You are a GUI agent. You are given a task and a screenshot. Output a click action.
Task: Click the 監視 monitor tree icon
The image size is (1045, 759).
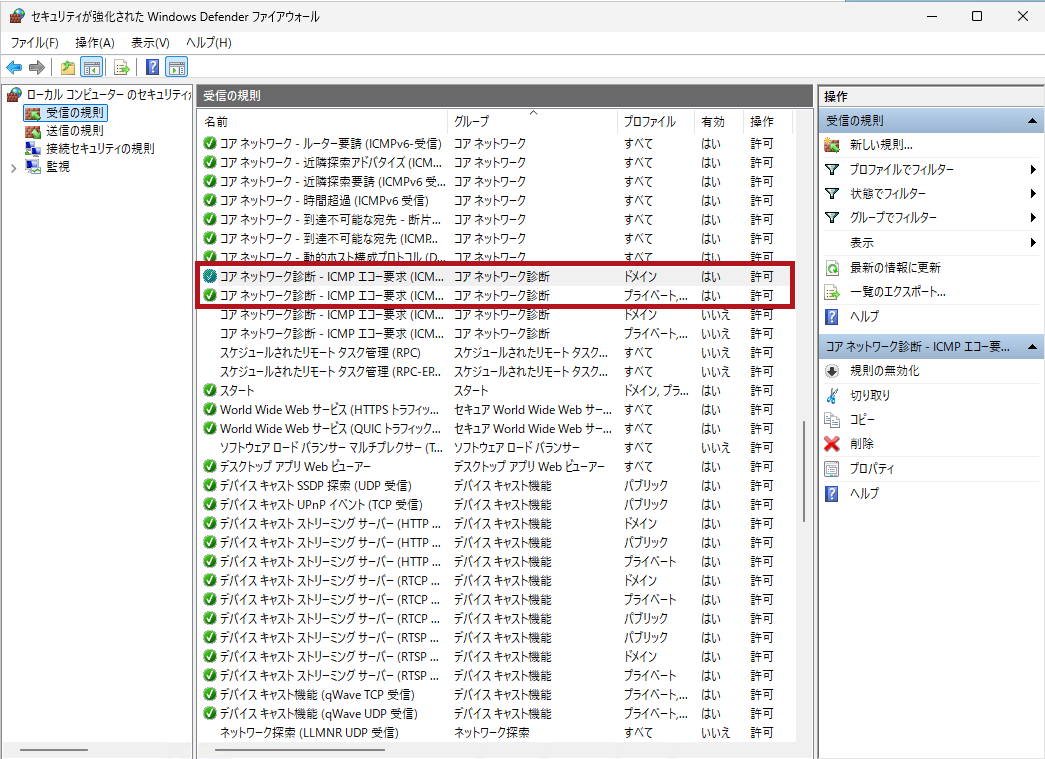tap(33, 167)
